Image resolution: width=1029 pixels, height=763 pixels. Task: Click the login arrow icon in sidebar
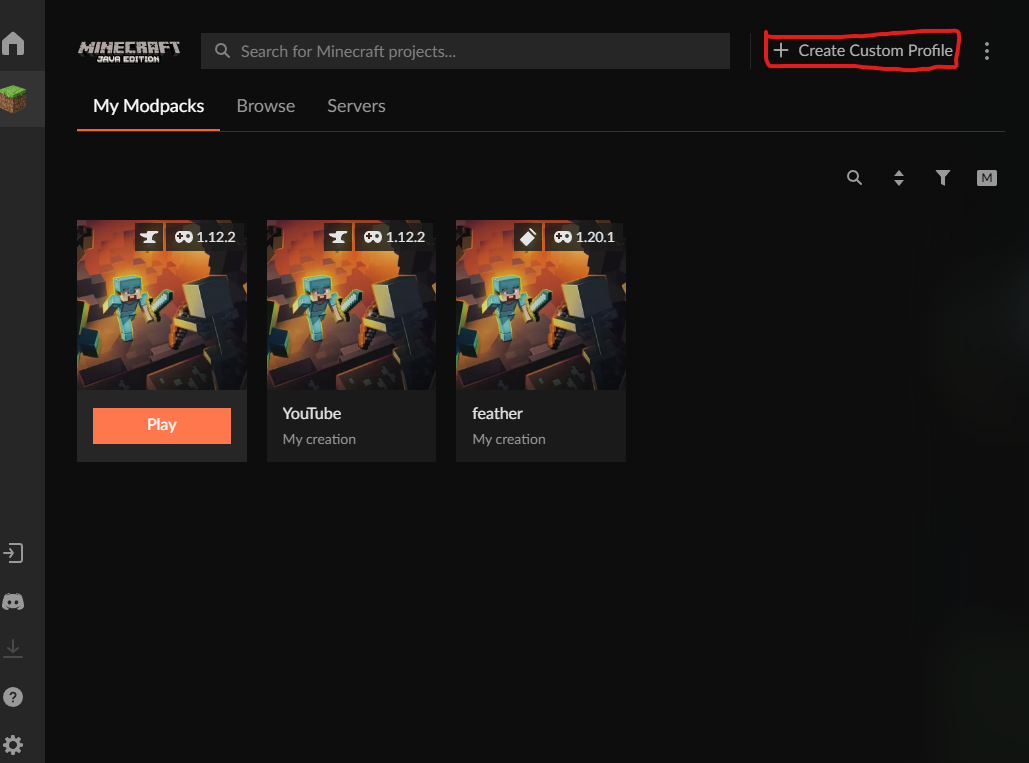point(13,553)
